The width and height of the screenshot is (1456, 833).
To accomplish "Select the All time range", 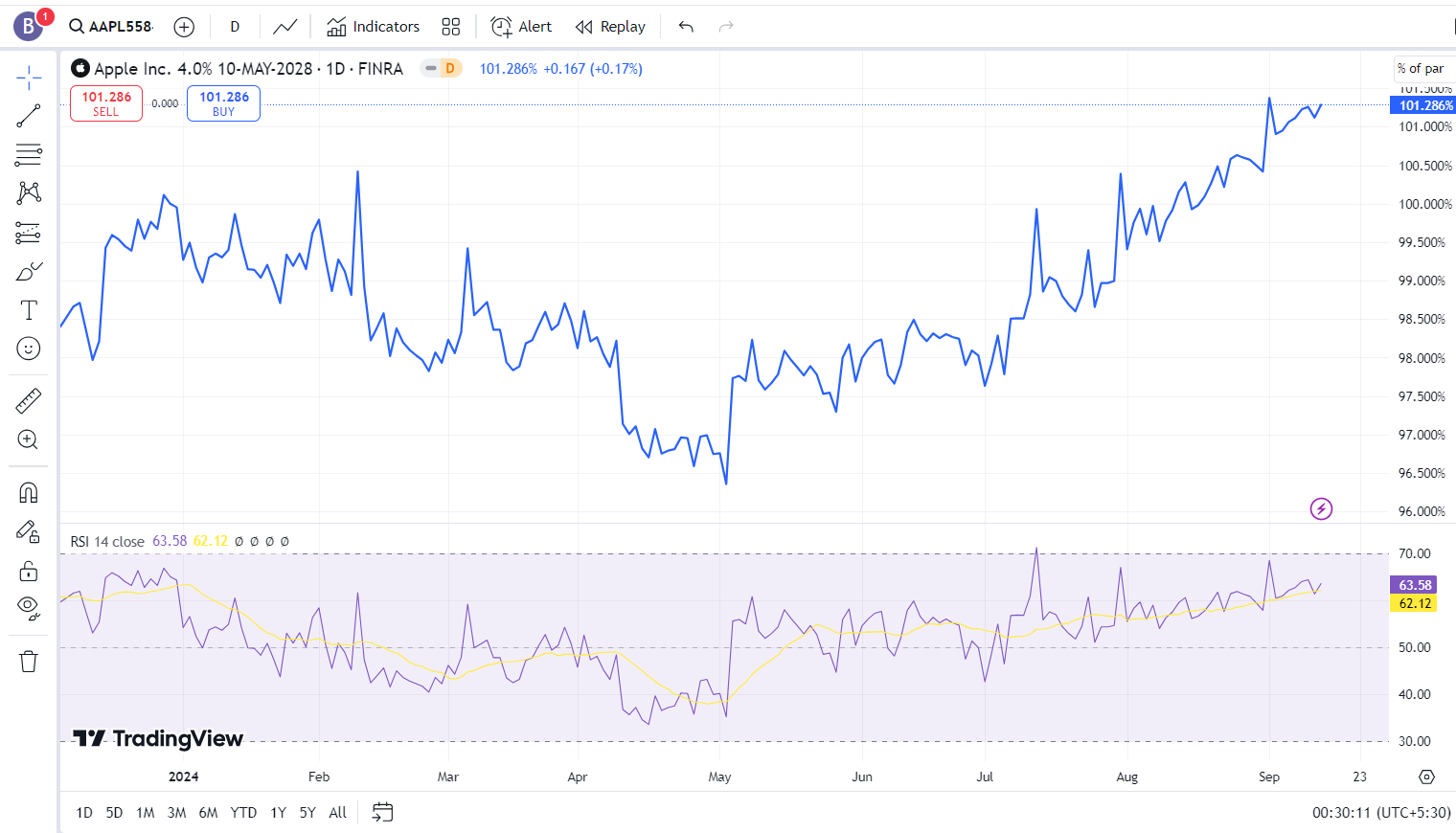I will (337, 813).
